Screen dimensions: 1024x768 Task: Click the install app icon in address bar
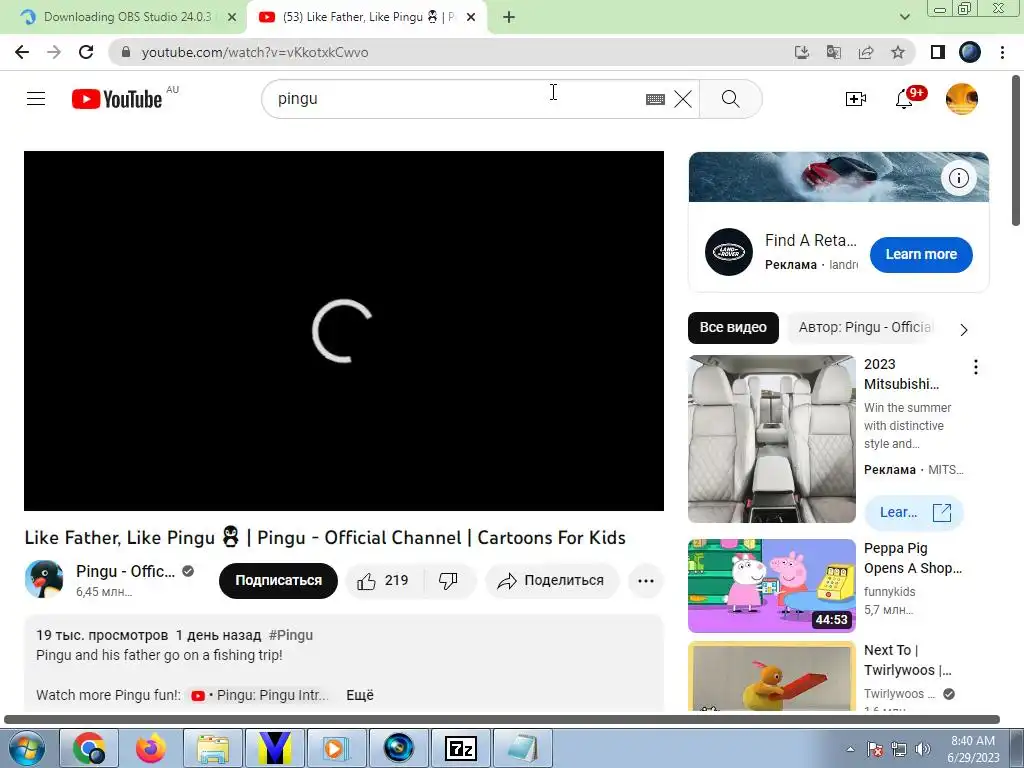tap(802, 52)
